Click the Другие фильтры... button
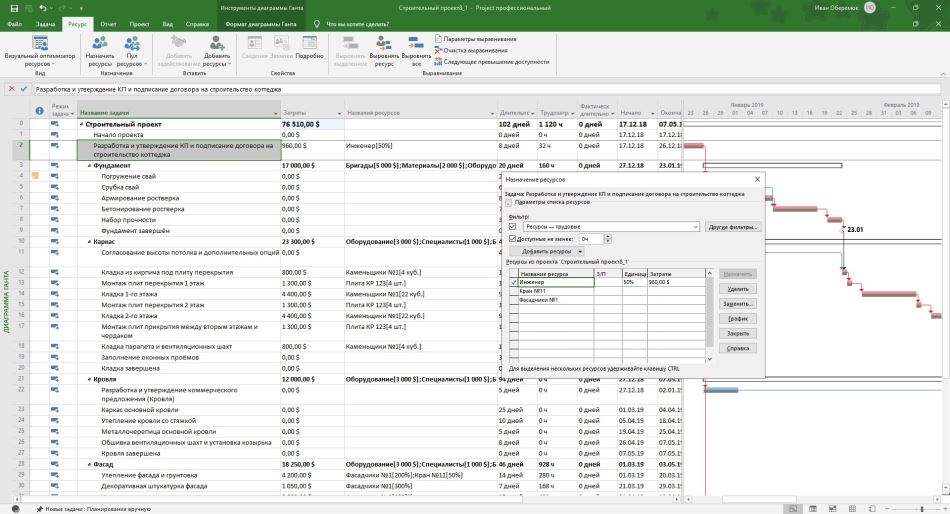 coord(732,227)
